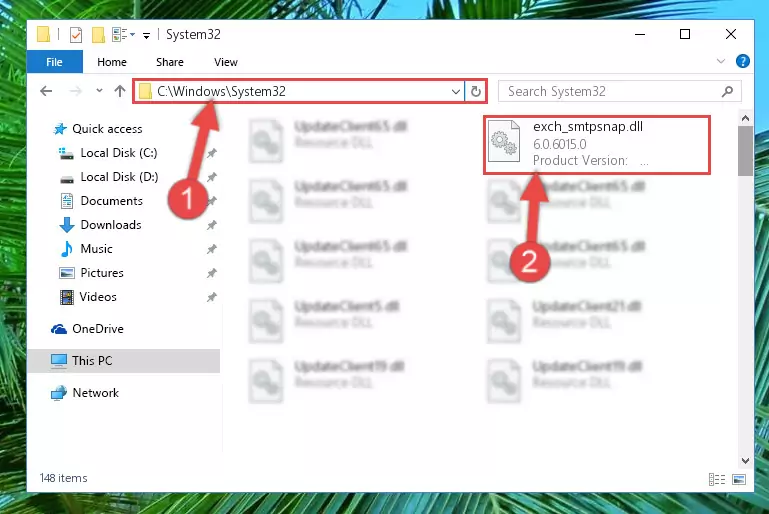Click the pin icon beside Pictures
Viewport: 769px width, 514px height.
pos(211,273)
